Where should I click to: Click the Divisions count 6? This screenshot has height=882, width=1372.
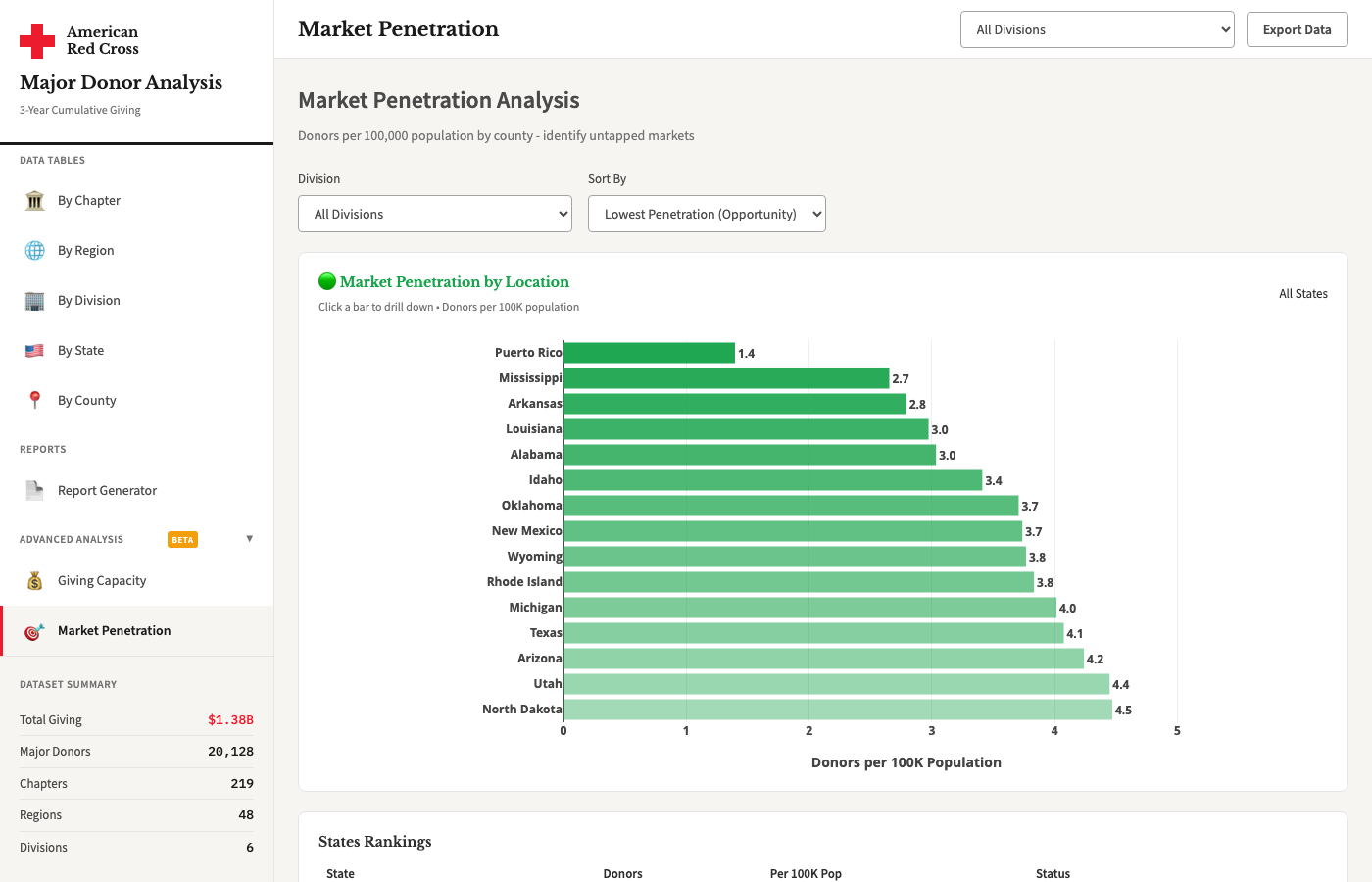point(250,848)
